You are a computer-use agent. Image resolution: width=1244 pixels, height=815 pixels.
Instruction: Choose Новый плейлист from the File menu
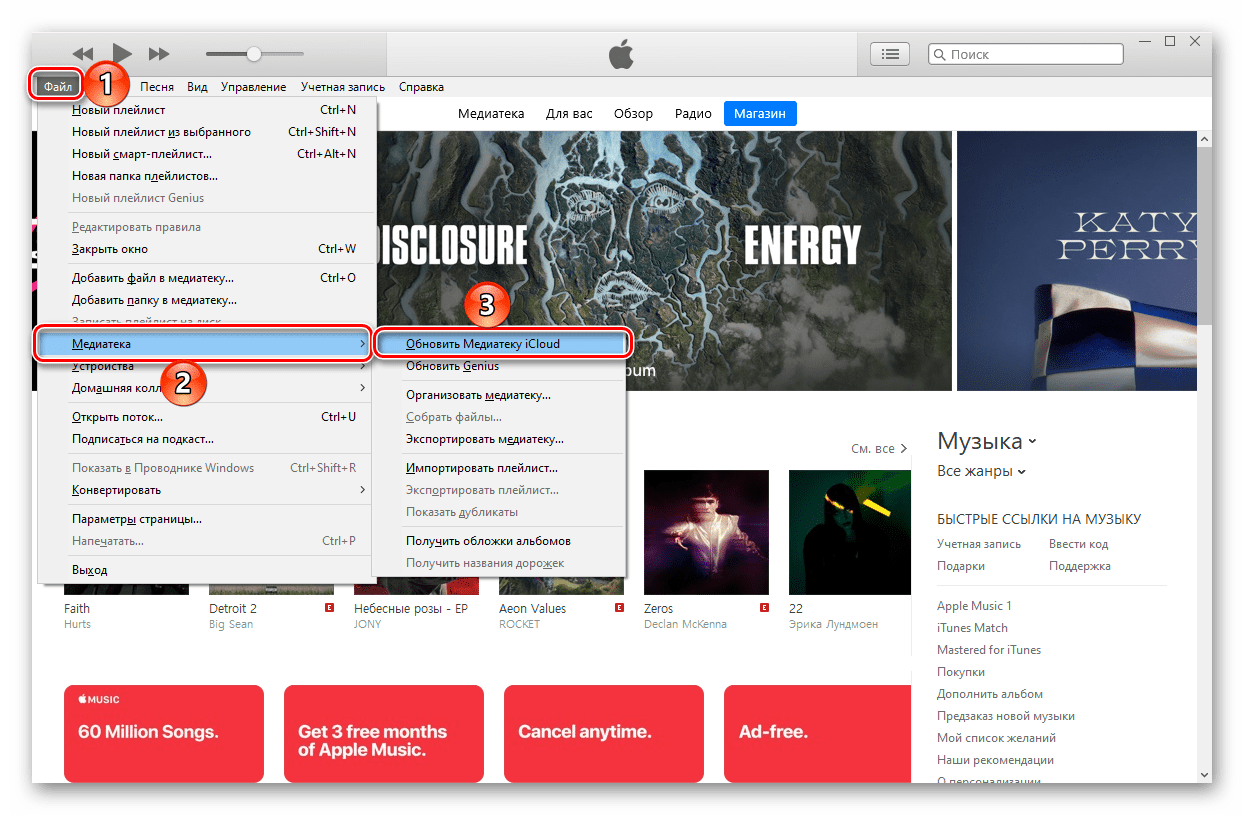tap(119, 110)
